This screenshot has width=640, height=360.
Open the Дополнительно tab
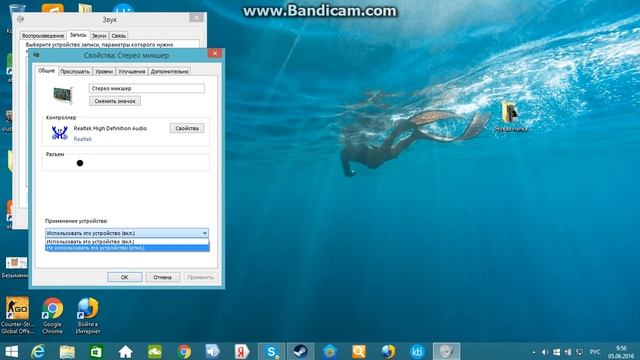[169, 71]
